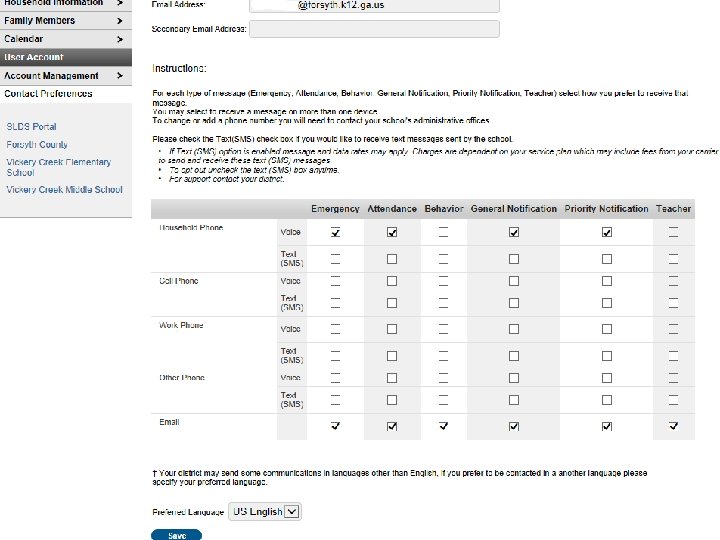
Task: Enable Other Phone Text General Notification
Action: coord(514,400)
